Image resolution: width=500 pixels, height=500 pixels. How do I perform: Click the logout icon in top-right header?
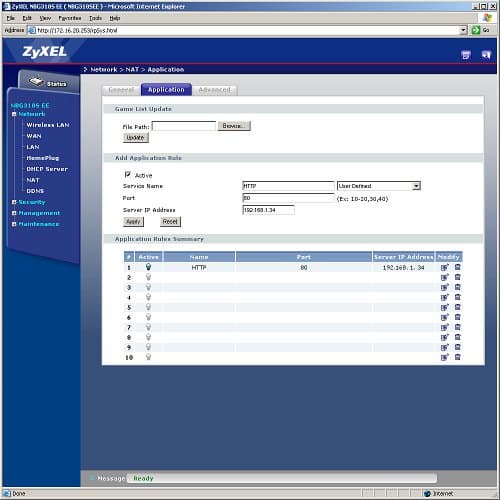pos(486,55)
